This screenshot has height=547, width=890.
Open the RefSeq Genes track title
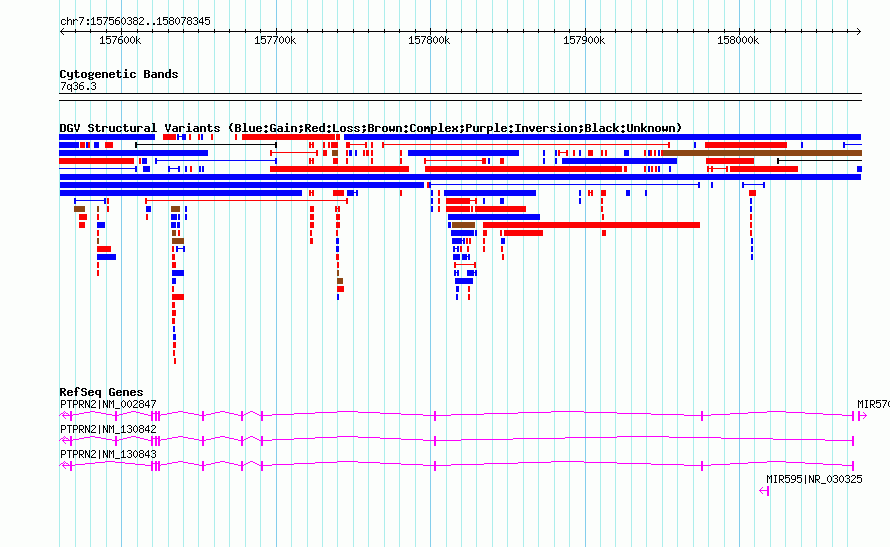pyautogui.click(x=101, y=392)
